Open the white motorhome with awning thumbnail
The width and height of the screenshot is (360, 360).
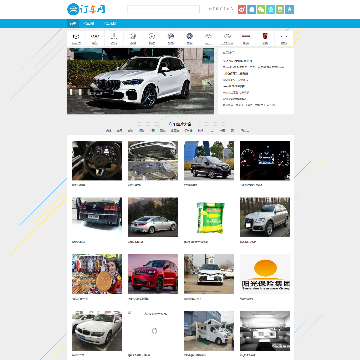(209, 331)
